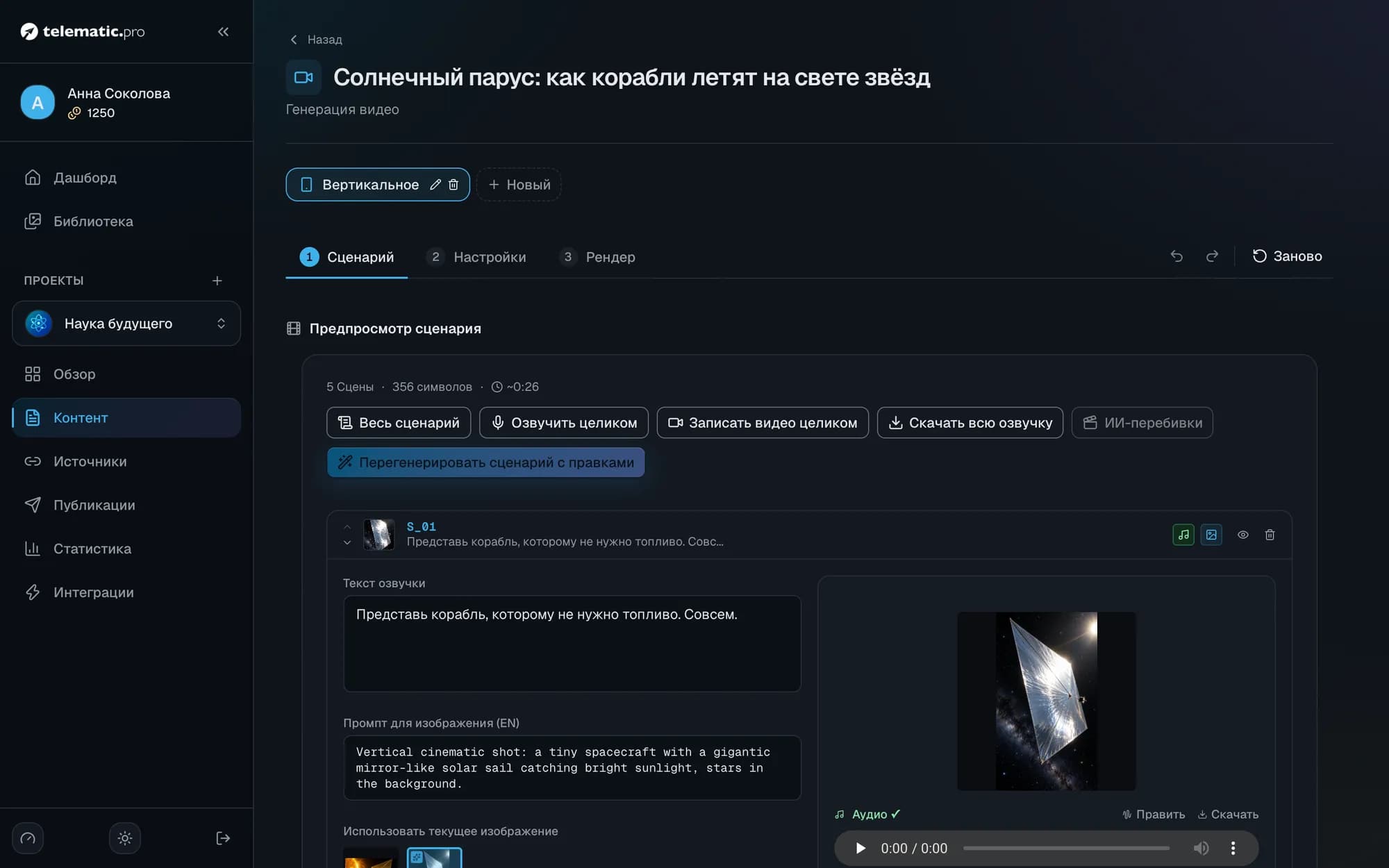Image resolution: width=1389 pixels, height=868 pixels.
Task: Redo the last change
Action: (x=1212, y=256)
